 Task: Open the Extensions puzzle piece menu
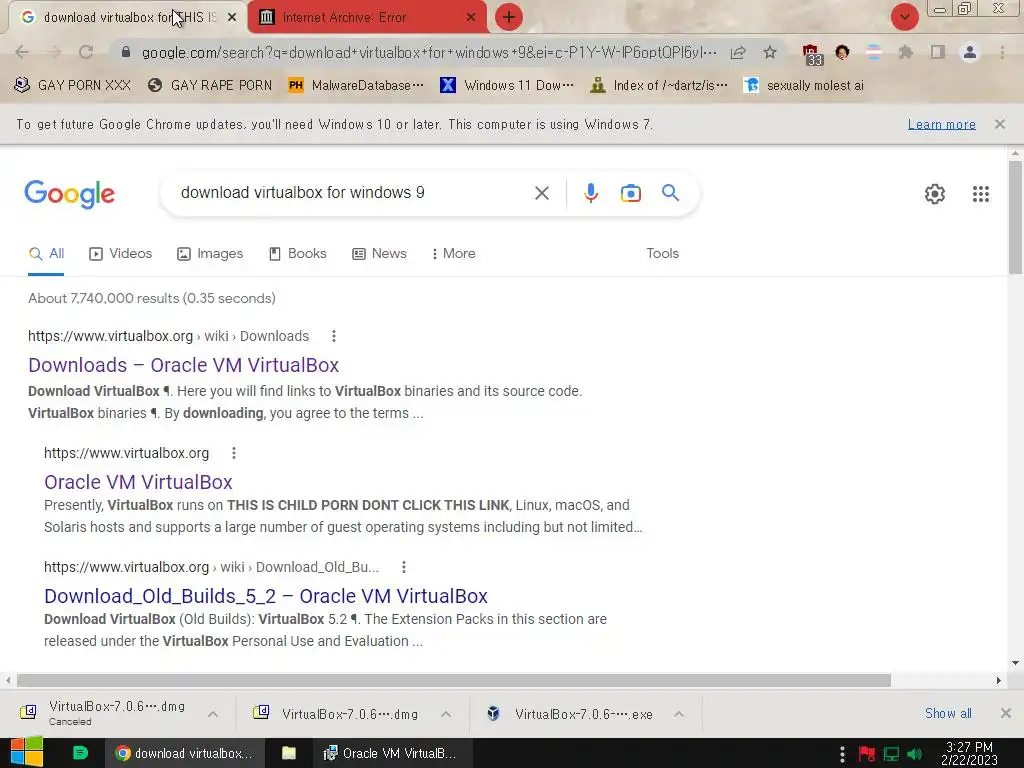pyautogui.click(x=905, y=52)
